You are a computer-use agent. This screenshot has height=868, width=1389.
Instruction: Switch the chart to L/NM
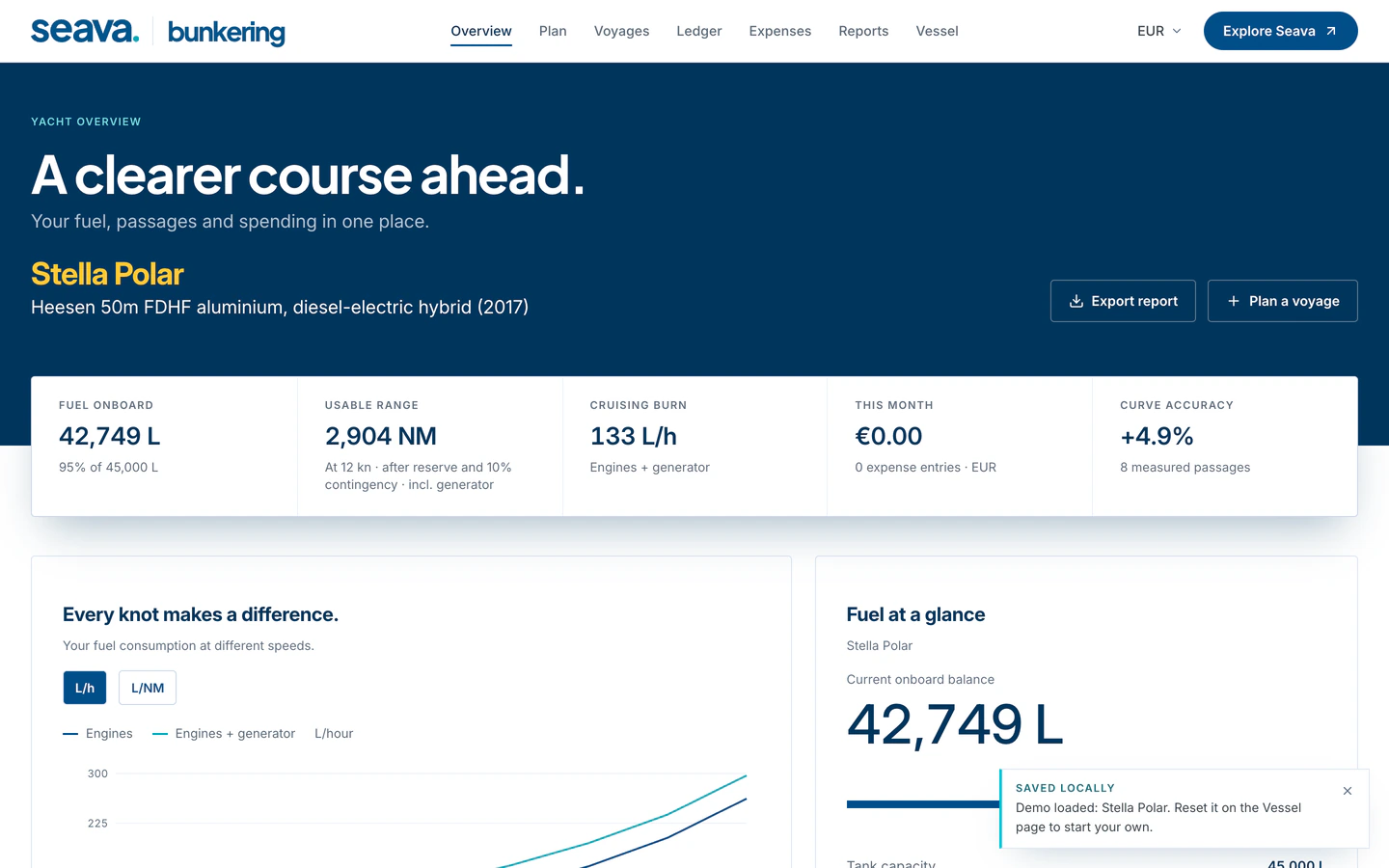(x=148, y=688)
